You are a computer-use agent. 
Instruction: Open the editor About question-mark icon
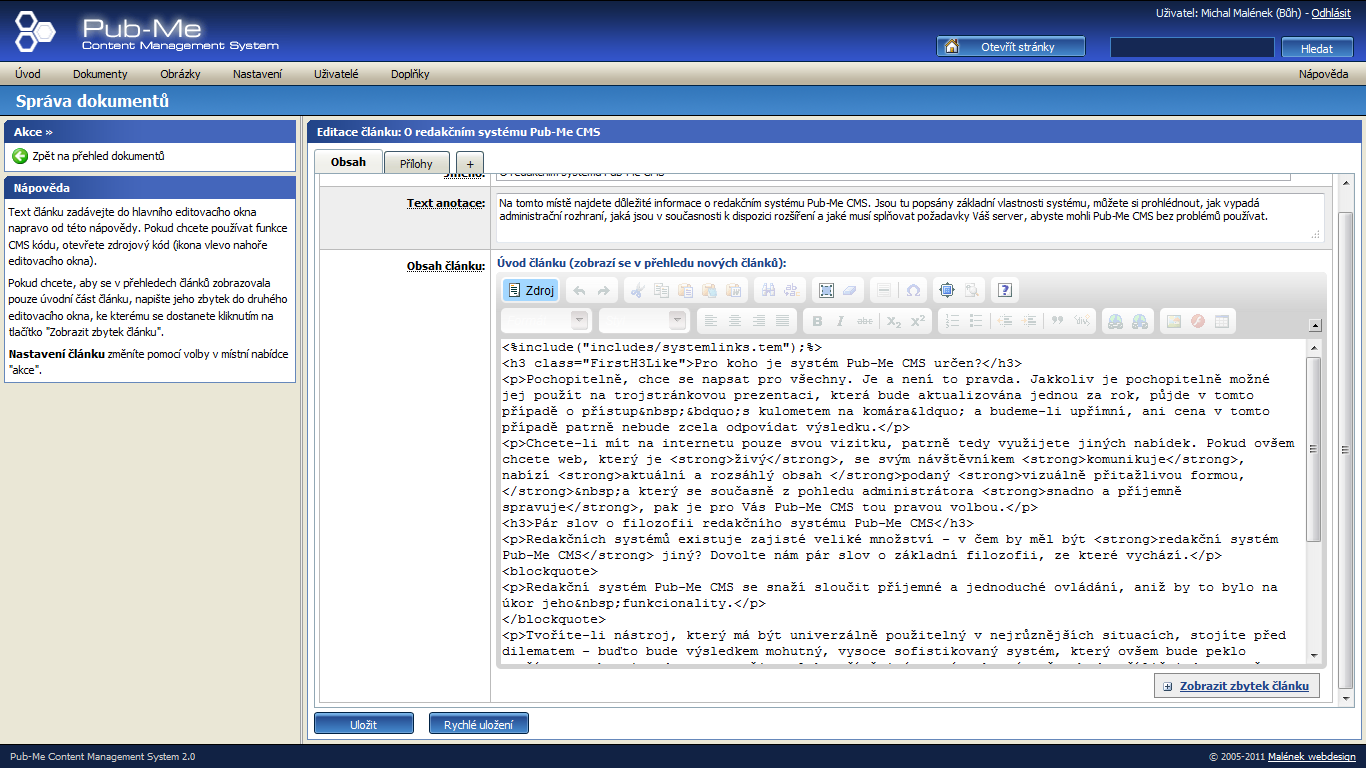coord(1005,290)
